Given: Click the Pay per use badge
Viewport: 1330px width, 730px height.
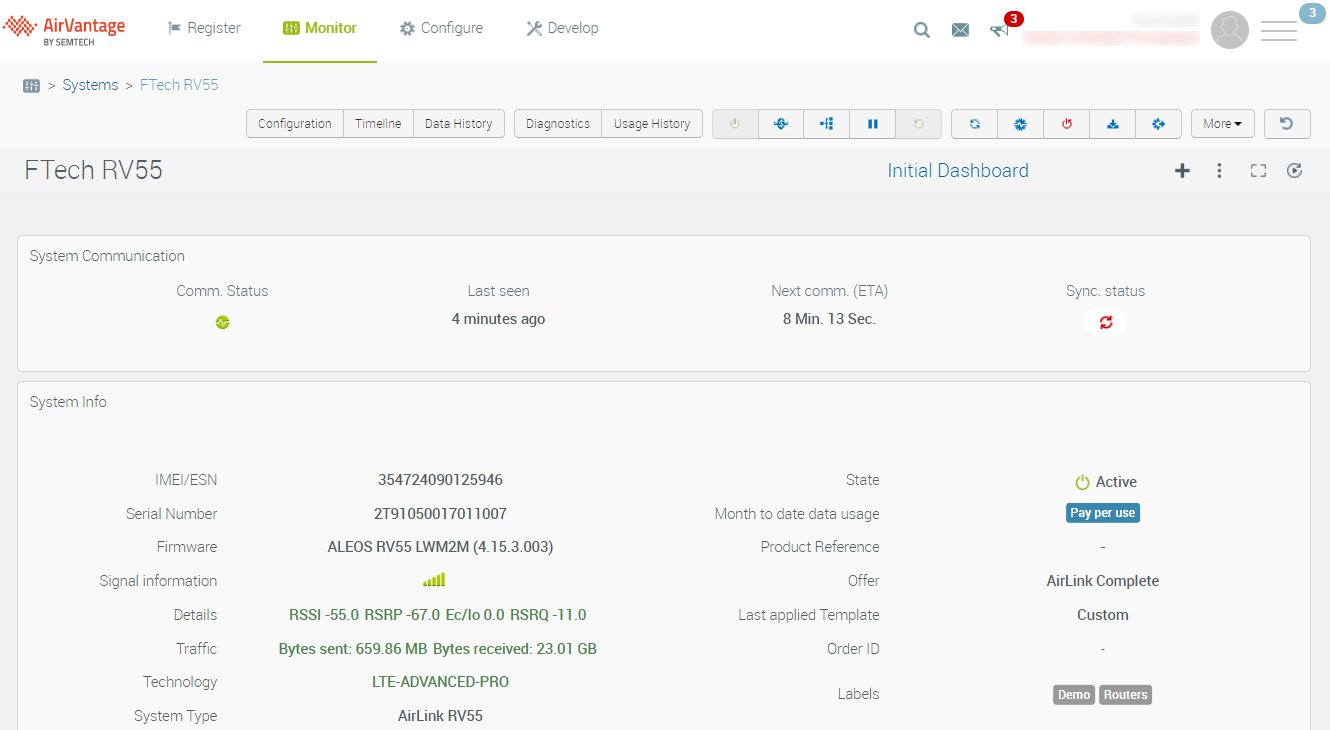Looking at the screenshot, I should [x=1102, y=513].
